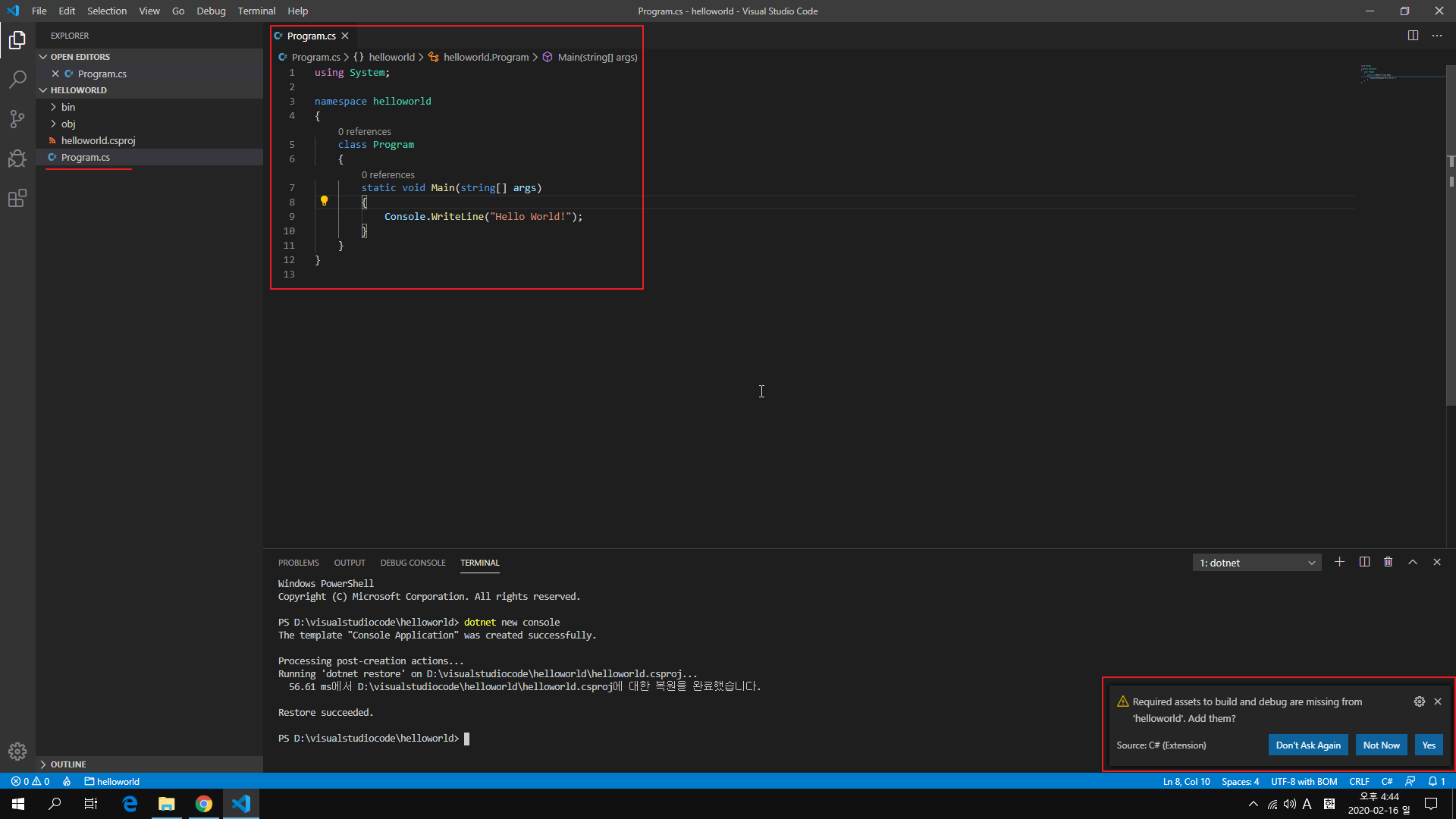Kill terminal with the trash icon
This screenshot has height=819, width=1456.
tap(1388, 562)
